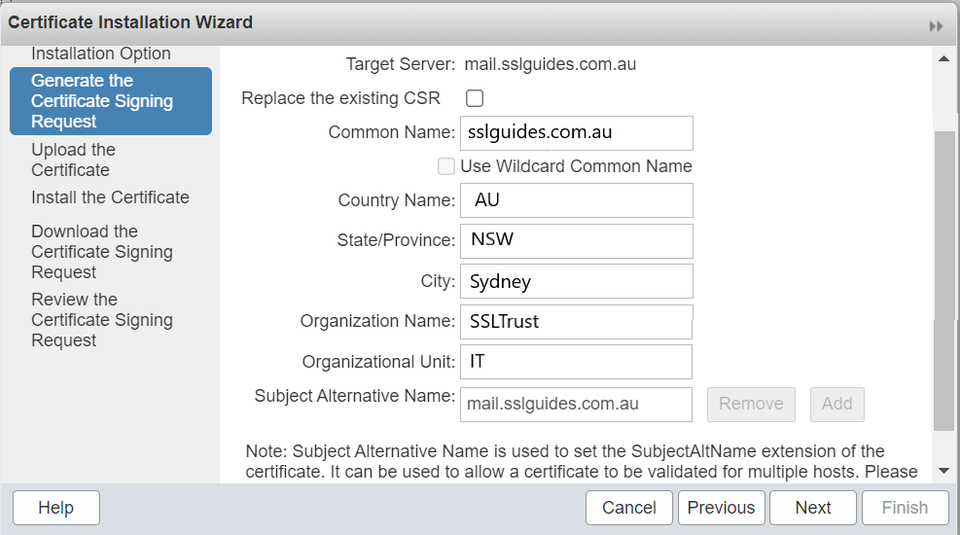Click scroll down arrow of form panel
This screenshot has height=535, width=960.
(x=943, y=470)
